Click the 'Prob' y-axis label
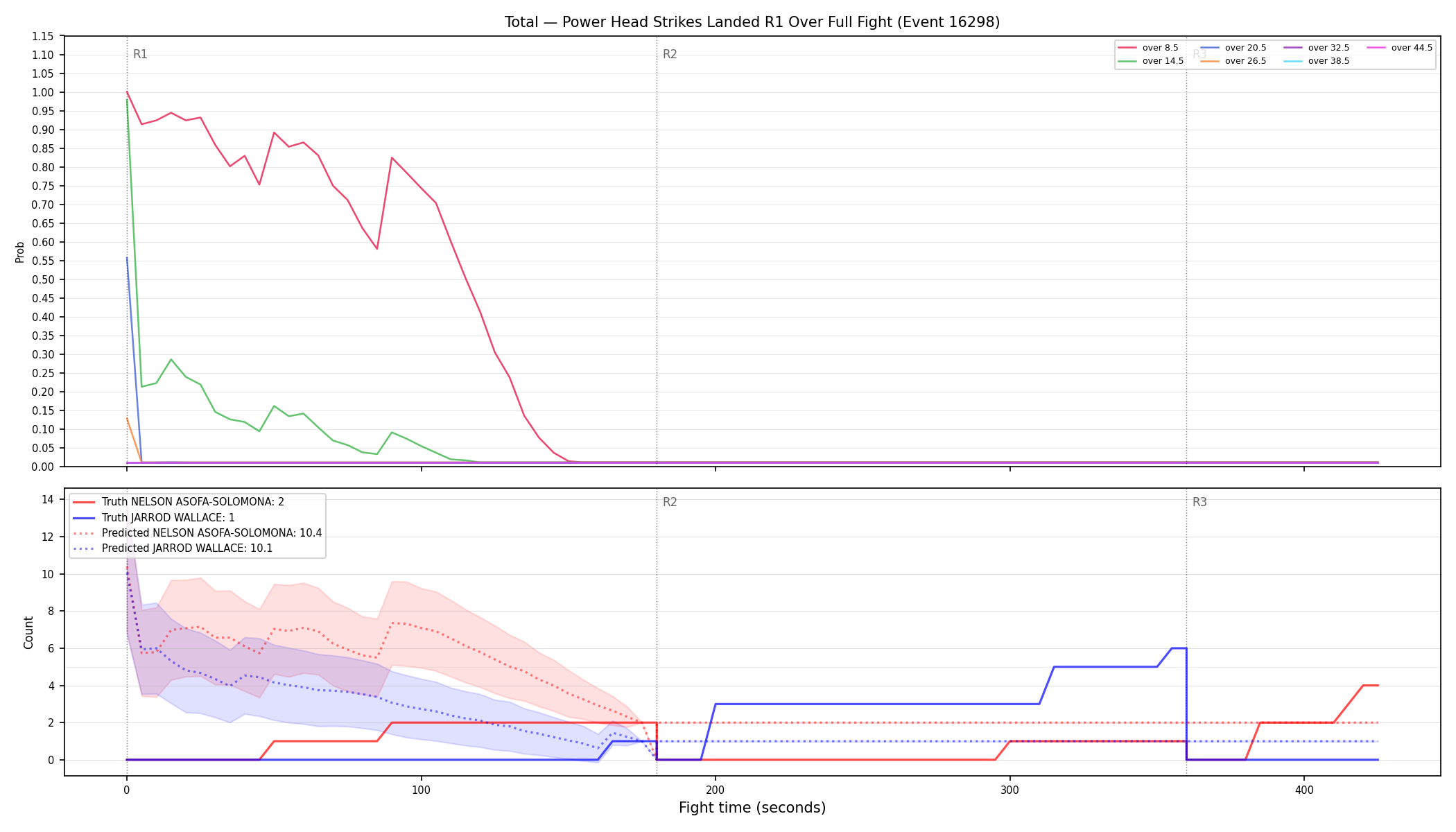This screenshot has width=1456, height=832. pos(19,252)
